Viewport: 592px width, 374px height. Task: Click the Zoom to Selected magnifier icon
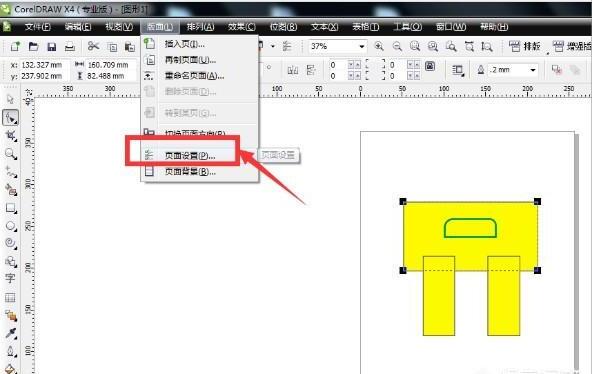point(415,46)
